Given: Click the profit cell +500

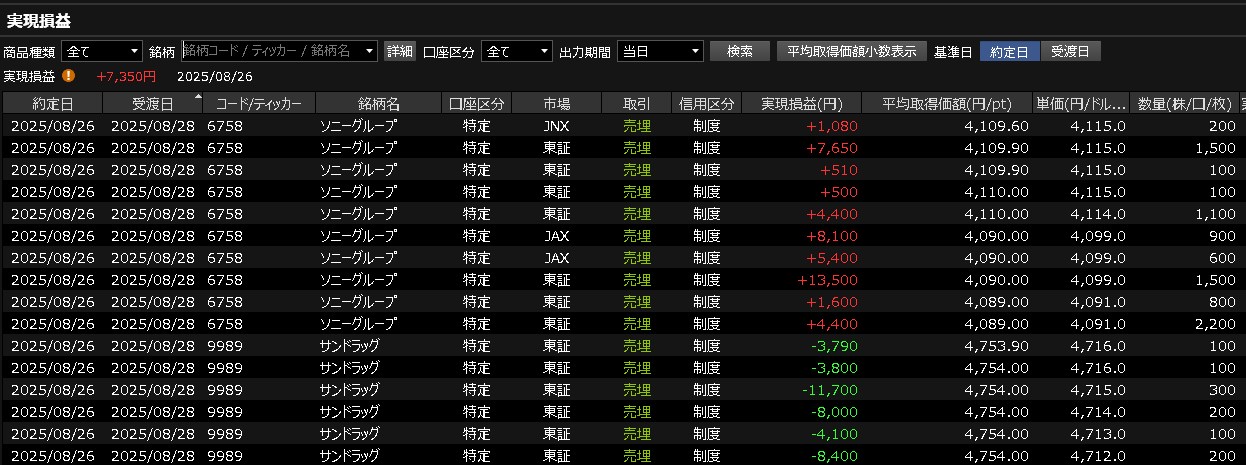Looking at the screenshot, I should tap(838, 191).
